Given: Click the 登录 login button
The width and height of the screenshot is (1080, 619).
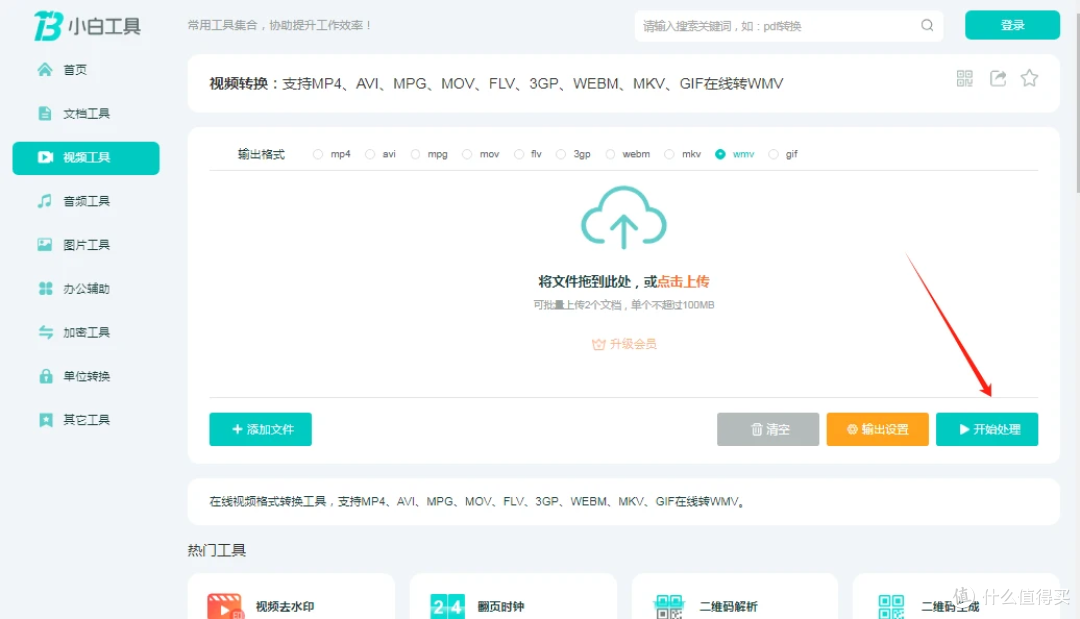Looking at the screenshot, I should (x=1012, y=25).
